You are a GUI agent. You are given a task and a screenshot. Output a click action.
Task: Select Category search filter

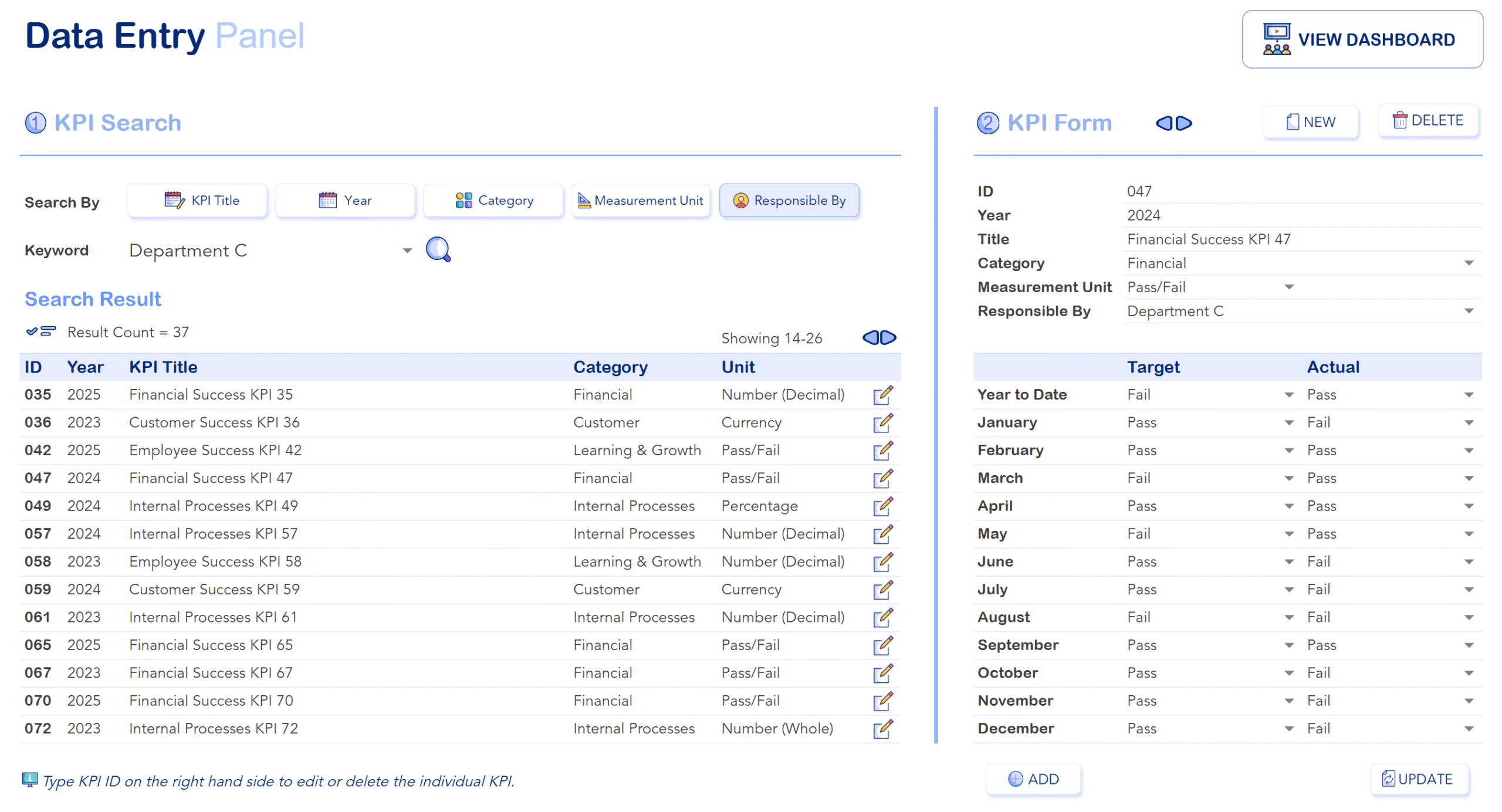pyautogui.click(x=493, y=201)
